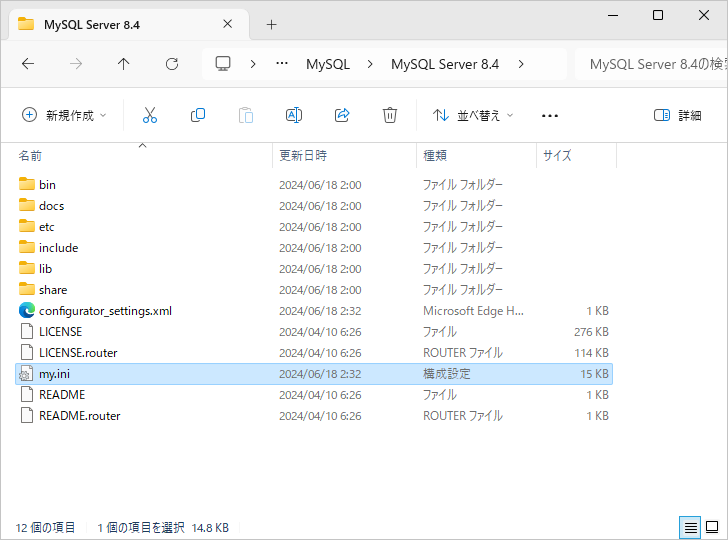
Task: Click the Delete trash can icon
Action: (390, 115)
